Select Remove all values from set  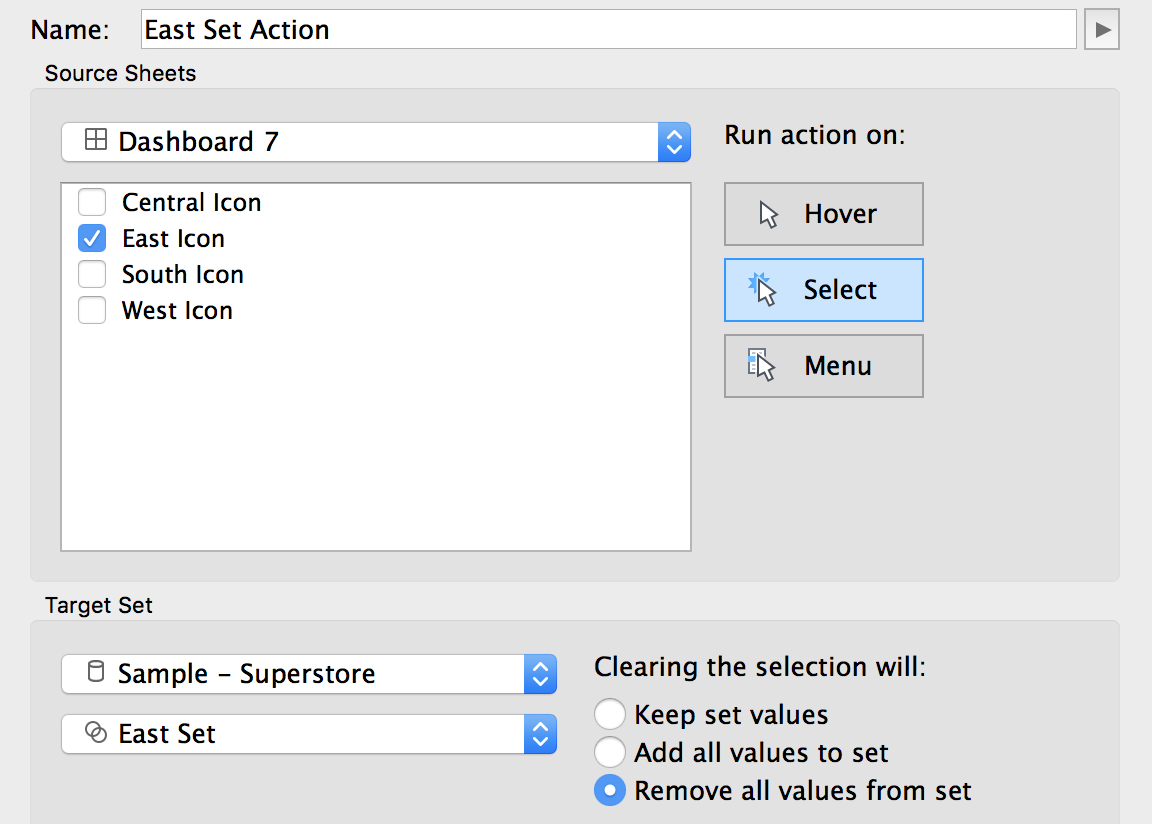(610, 790)
